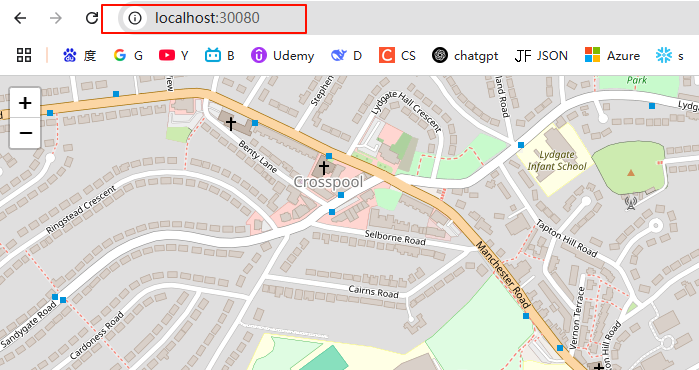Click the brown peak triangle in the park

(x=630, y=172)
